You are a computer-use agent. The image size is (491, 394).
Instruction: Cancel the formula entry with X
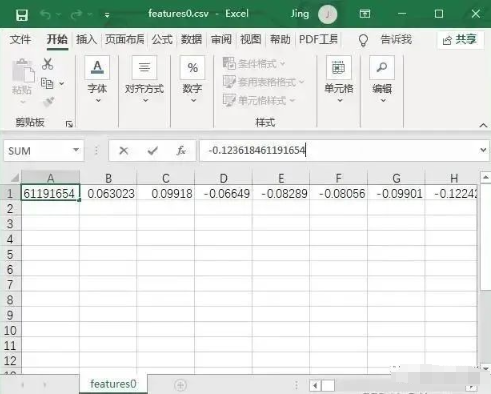pos(124,151)
